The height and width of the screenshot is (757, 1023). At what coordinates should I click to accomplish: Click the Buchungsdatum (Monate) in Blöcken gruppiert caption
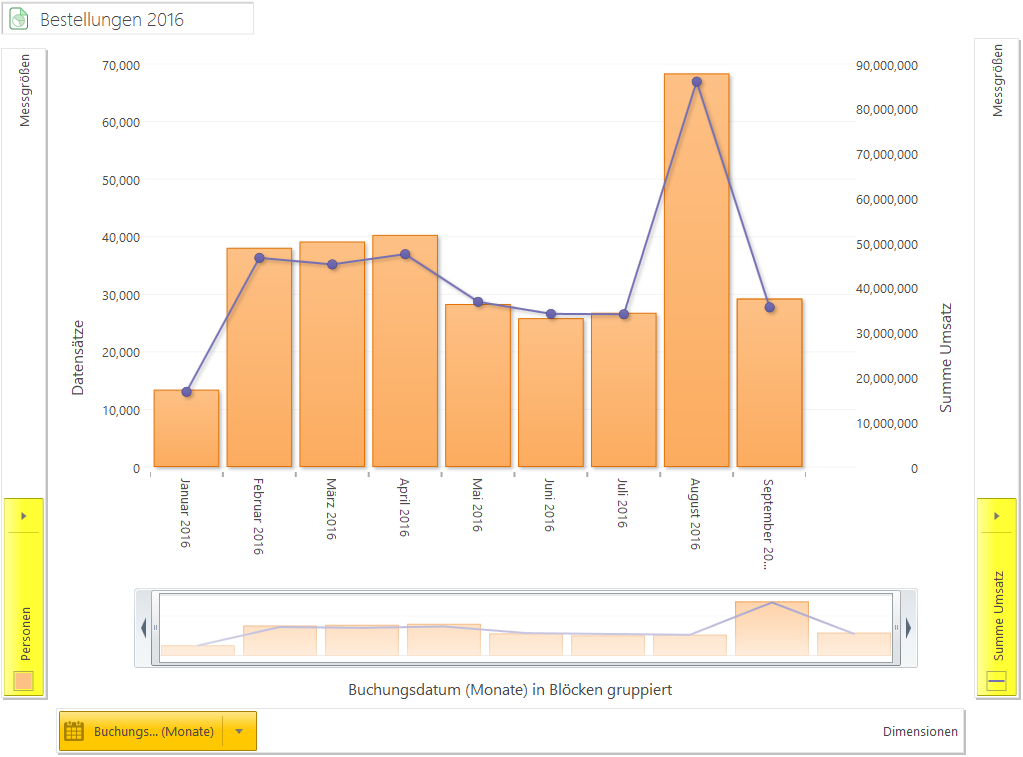510,690
